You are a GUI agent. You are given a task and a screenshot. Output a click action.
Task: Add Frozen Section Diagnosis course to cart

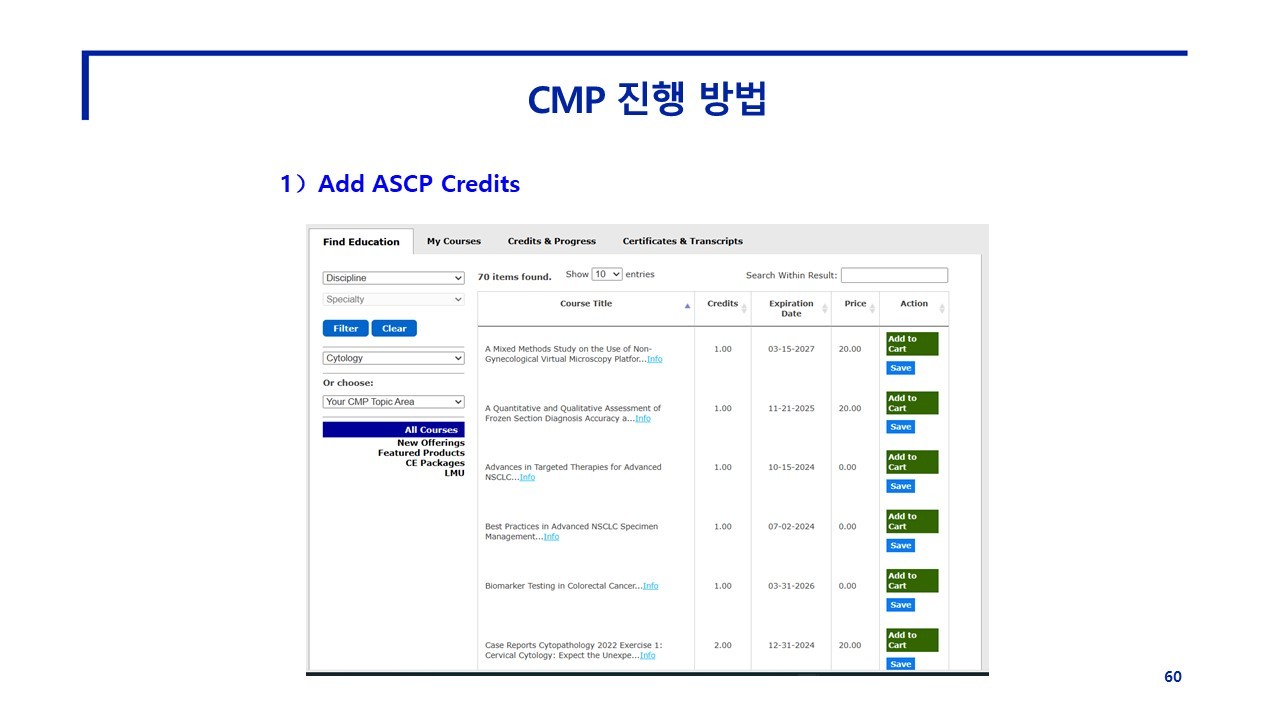coord(912,403)
